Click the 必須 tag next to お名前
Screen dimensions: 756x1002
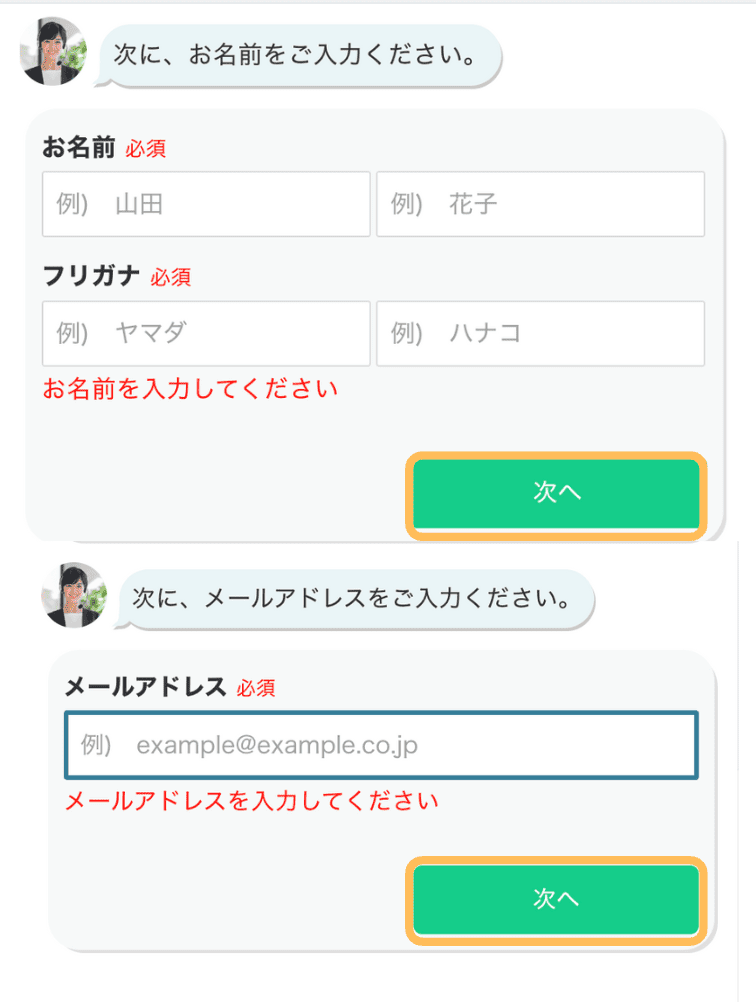tap(146, 150)
